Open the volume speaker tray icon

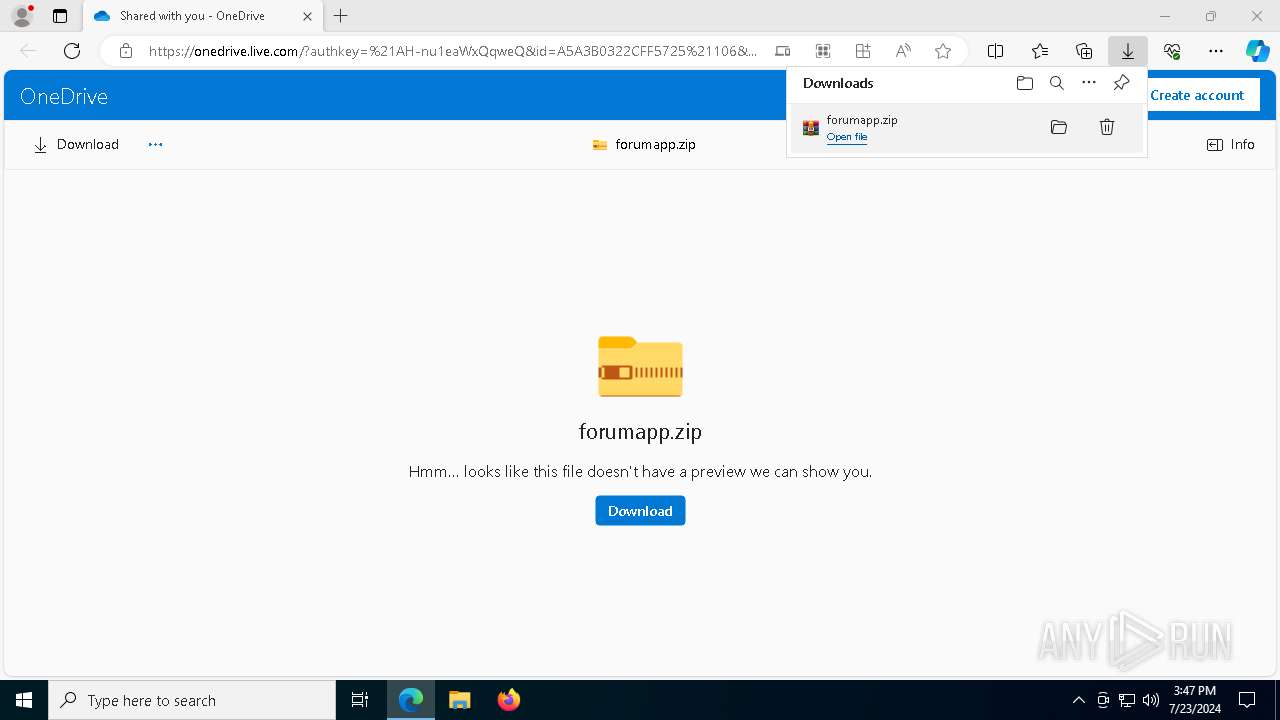tap(1151, 700)
